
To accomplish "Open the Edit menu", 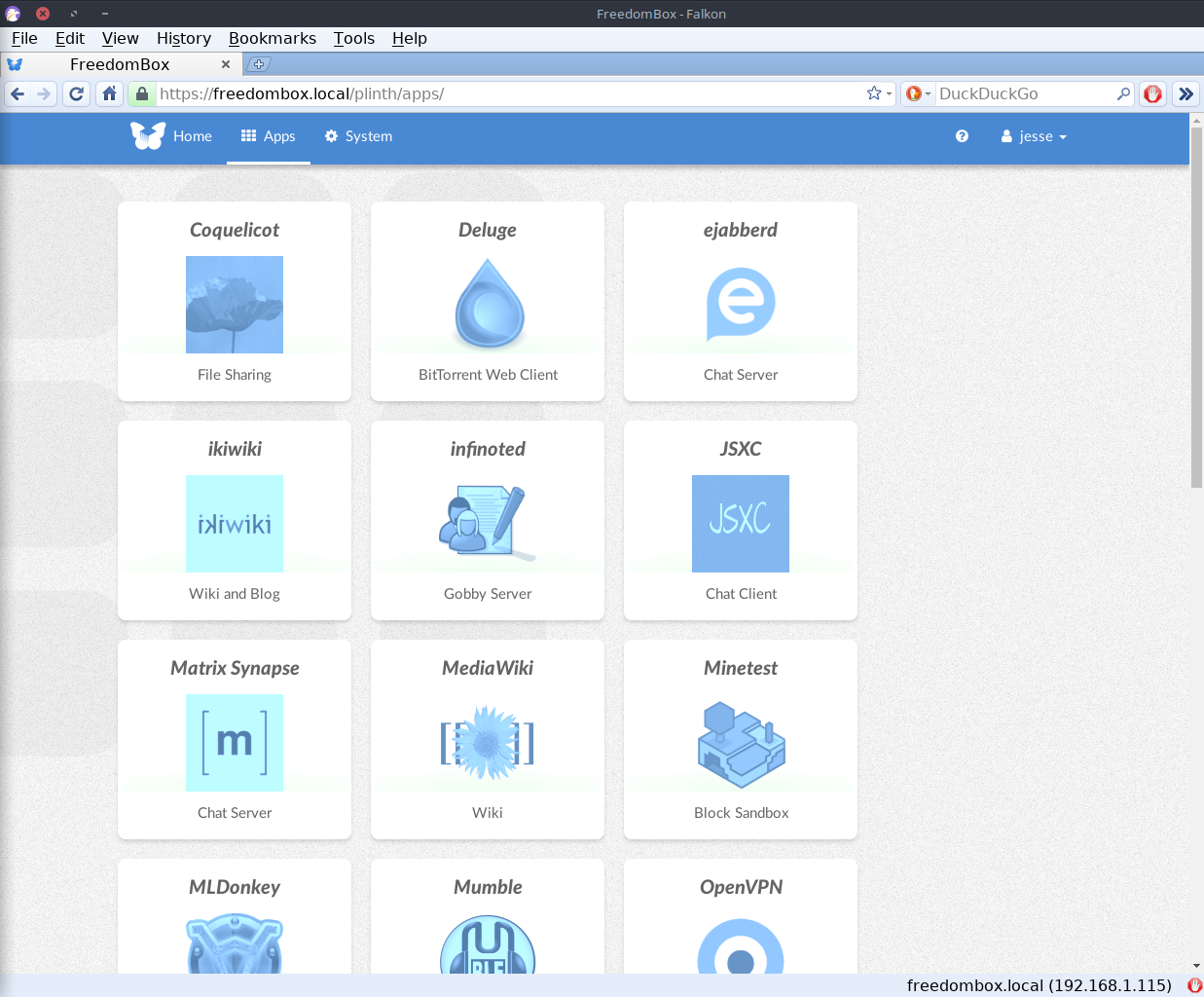I will (70, 38).
